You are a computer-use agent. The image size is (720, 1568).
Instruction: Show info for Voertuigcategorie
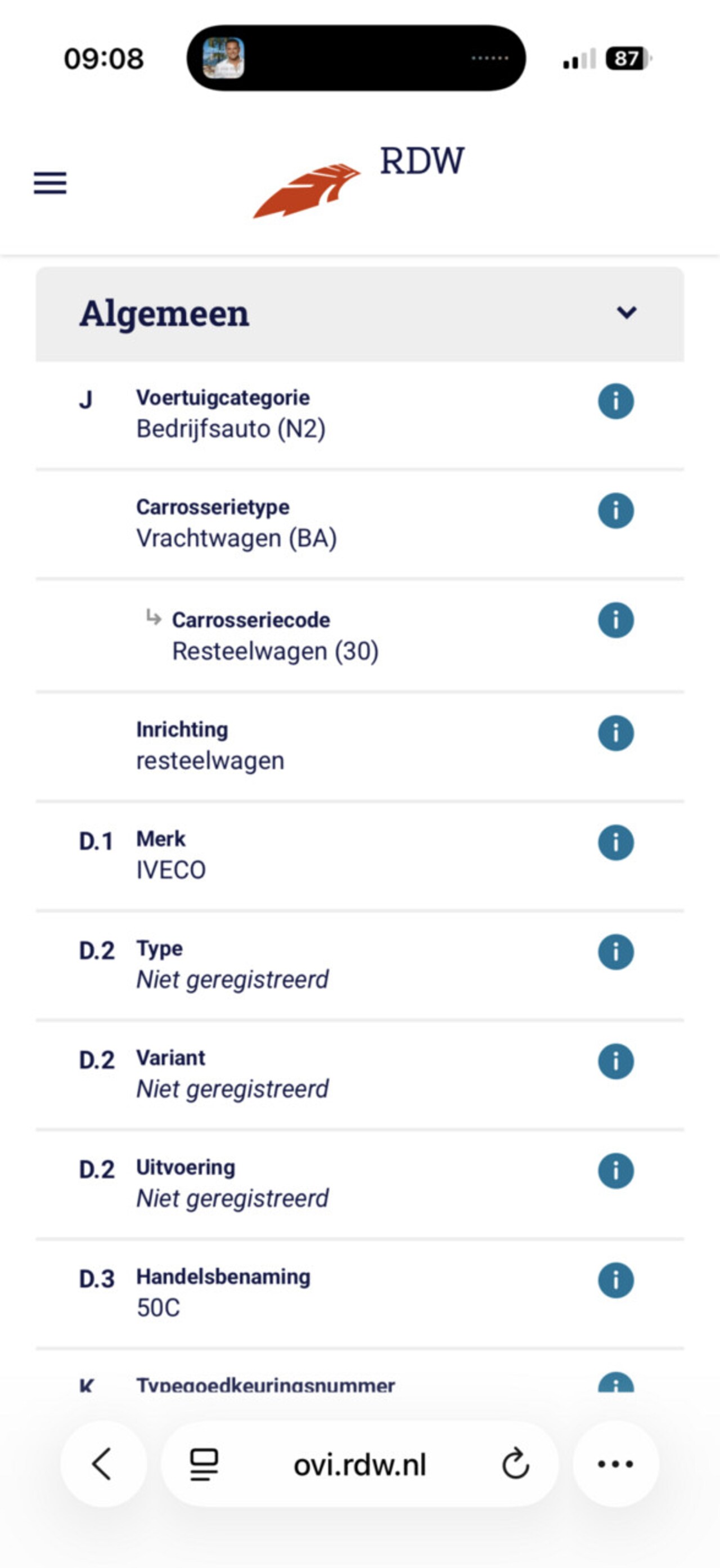pyautogui.click(x=615, y=401)
